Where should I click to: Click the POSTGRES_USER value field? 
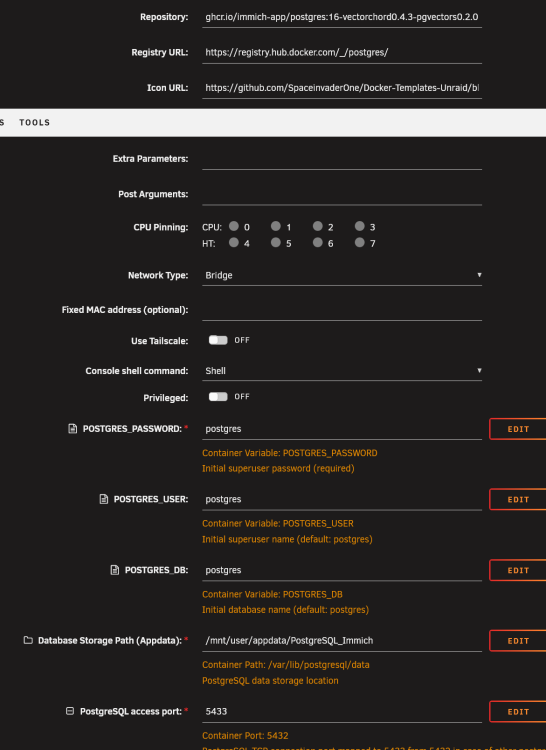[342, 499]
